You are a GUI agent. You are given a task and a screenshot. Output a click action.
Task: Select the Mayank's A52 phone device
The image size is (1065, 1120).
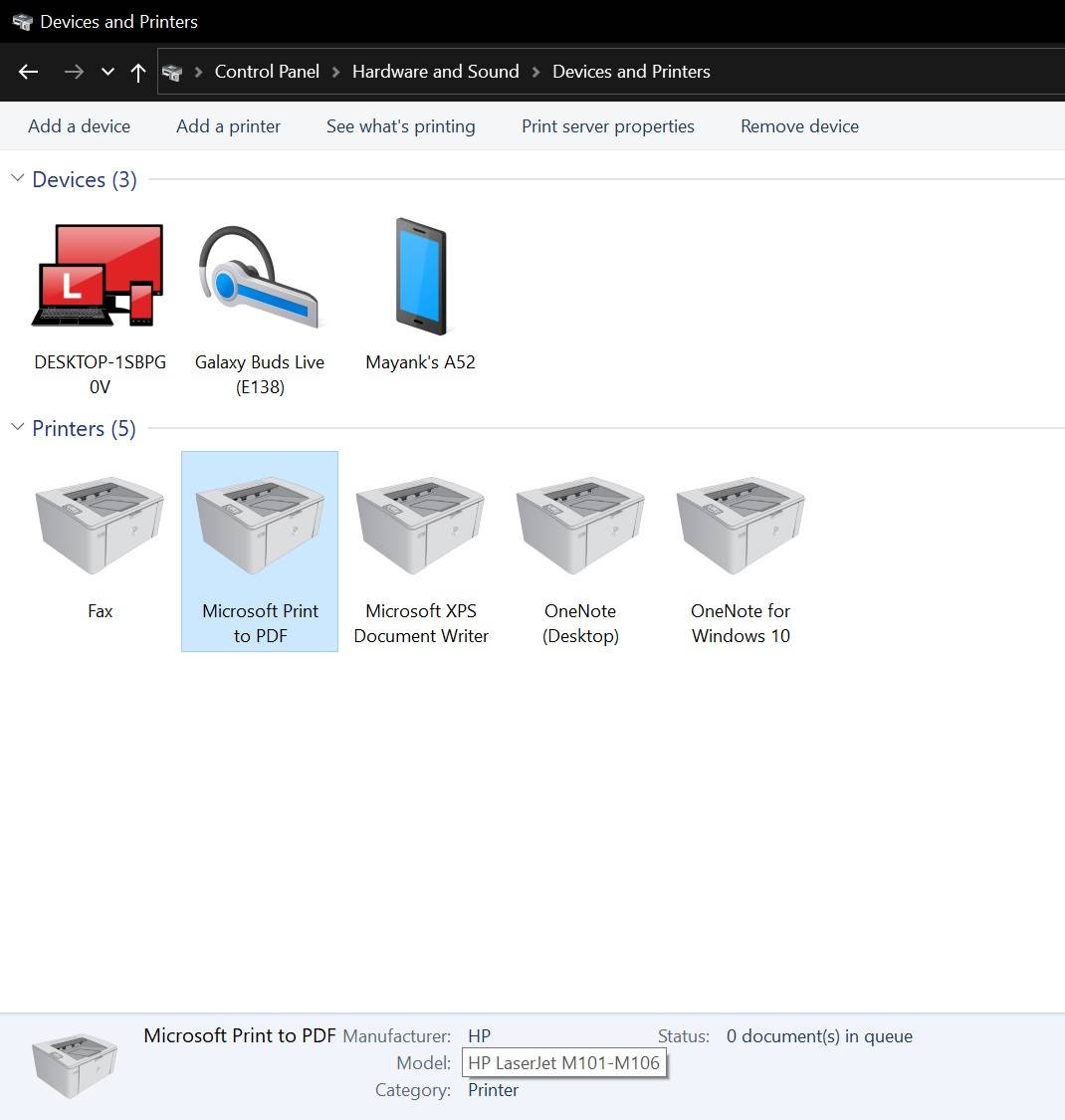coord(420,276)
